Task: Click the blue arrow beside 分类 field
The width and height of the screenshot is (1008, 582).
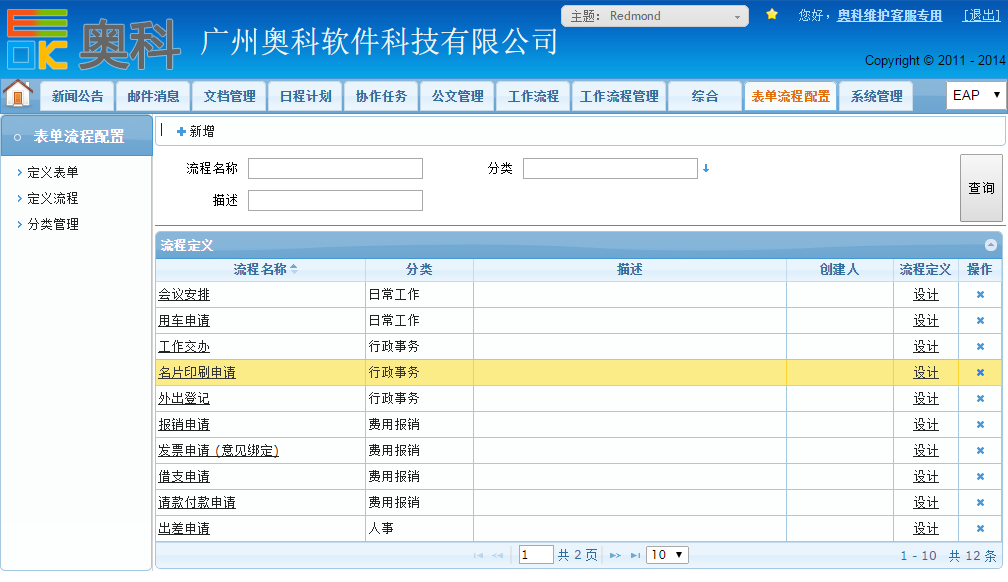Action: [706, 169]
